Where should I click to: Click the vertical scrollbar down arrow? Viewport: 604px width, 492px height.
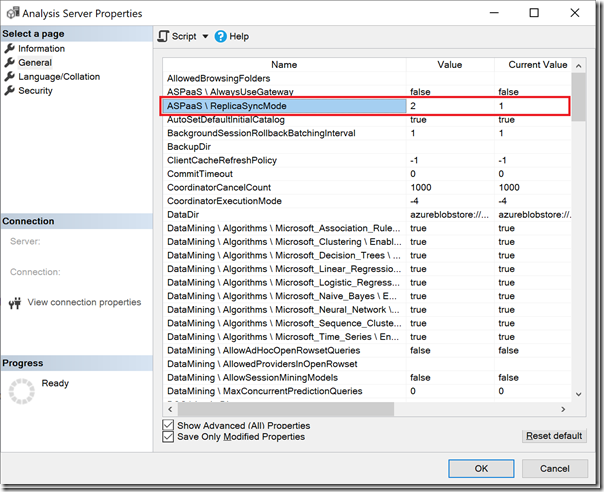pos(579,394)
